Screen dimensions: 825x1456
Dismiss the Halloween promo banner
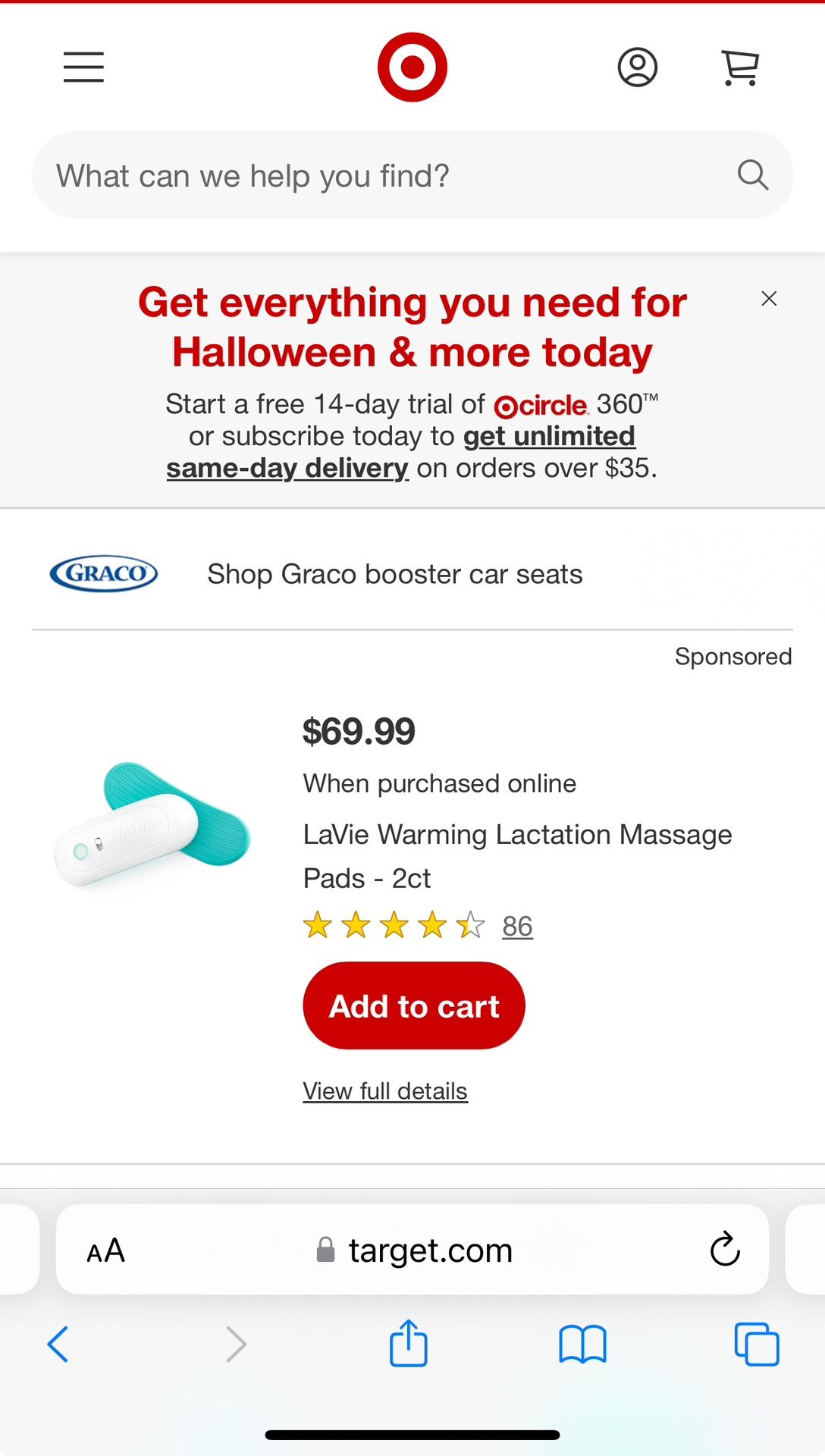click(x=769, y=299)
